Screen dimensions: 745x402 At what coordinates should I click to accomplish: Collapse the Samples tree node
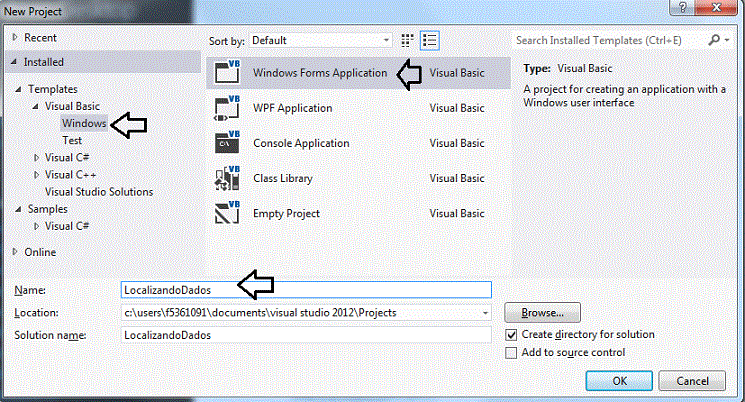18,209
